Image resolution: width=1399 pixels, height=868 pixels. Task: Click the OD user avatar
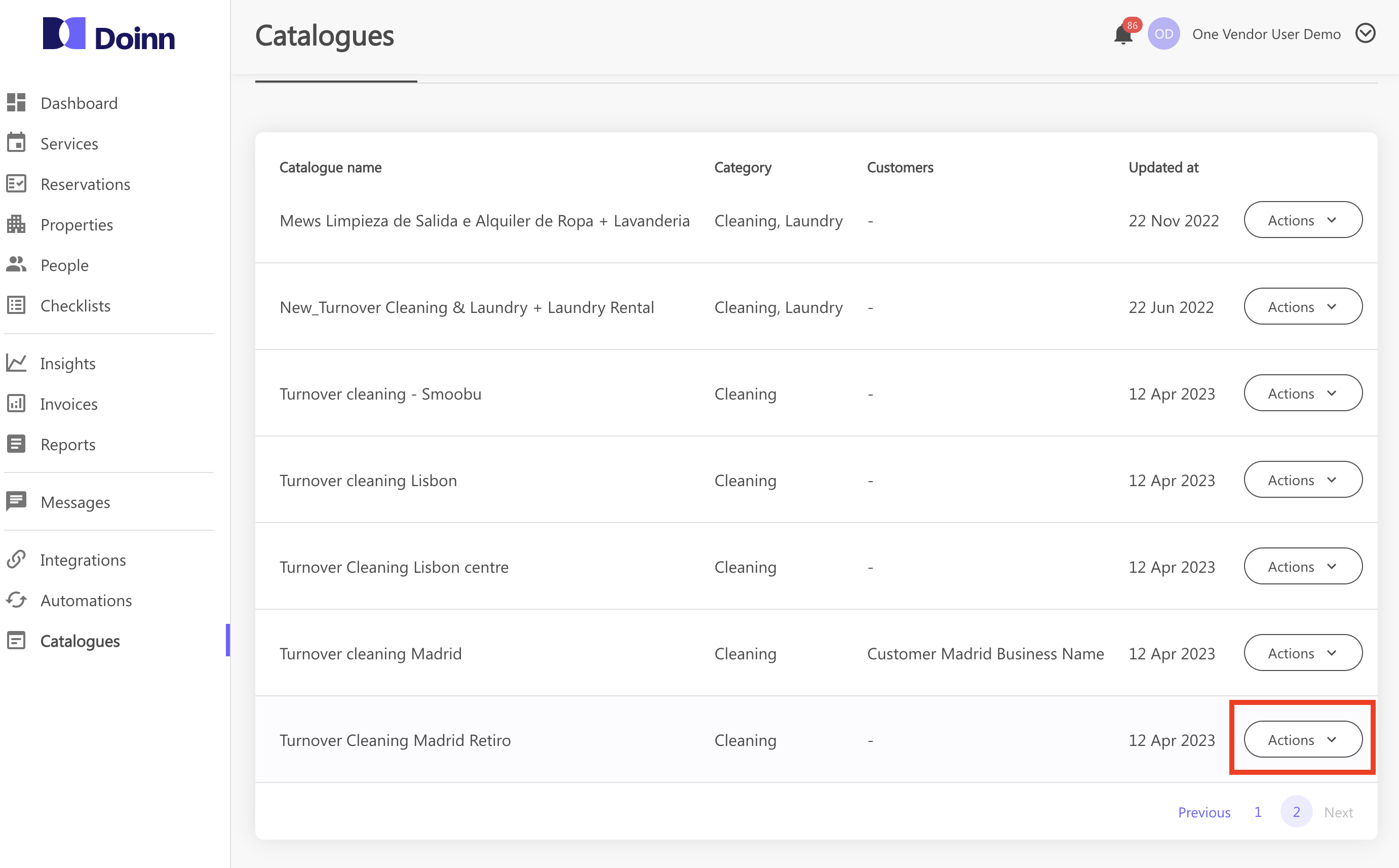click(x=1163, y=34)
